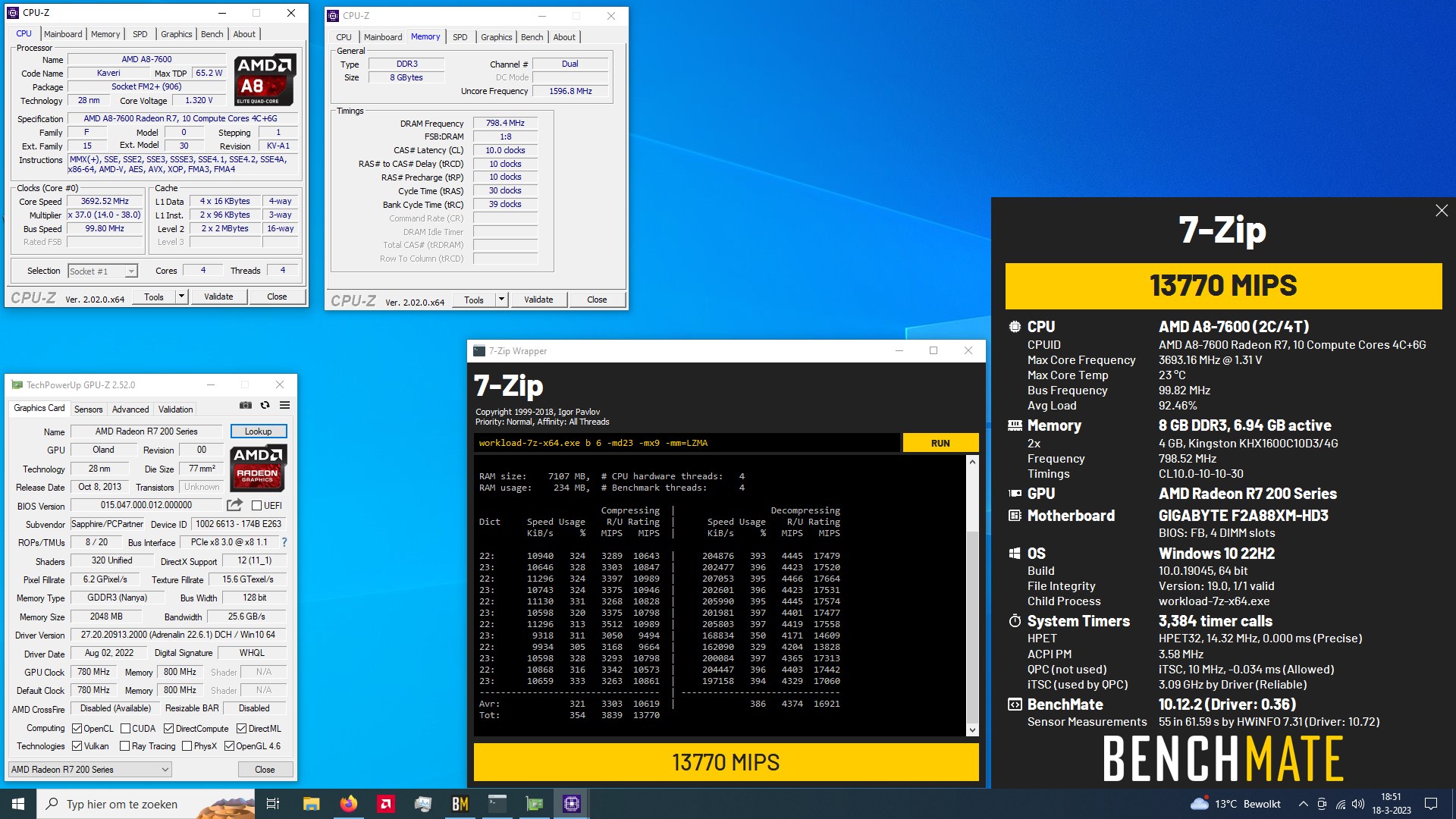Toggle the OpenGL 4.6 checkbox
This screenshot has height=819, width=1456.
click(229, 746)
